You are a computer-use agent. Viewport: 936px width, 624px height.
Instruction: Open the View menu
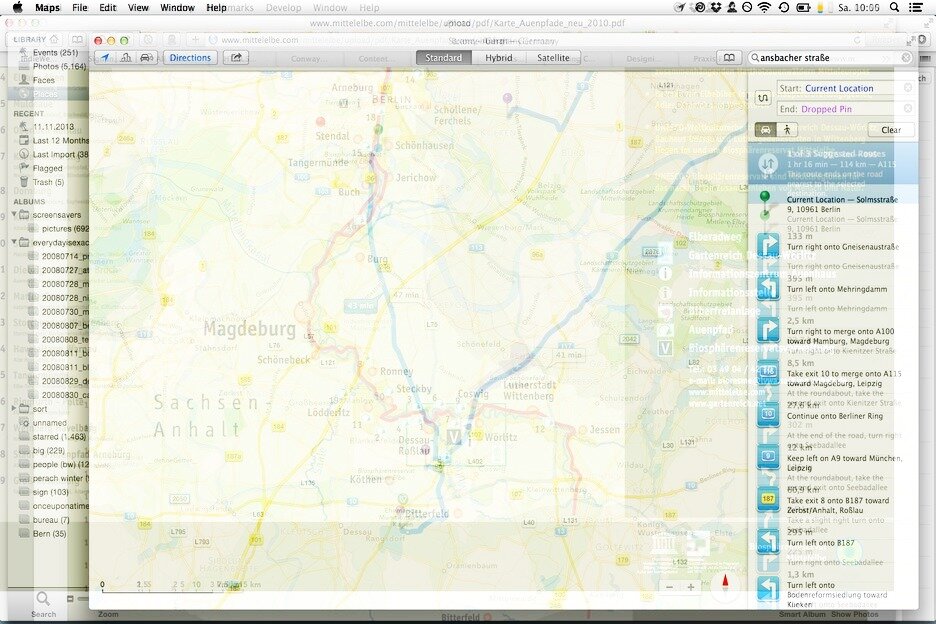[x=138, y=7]
